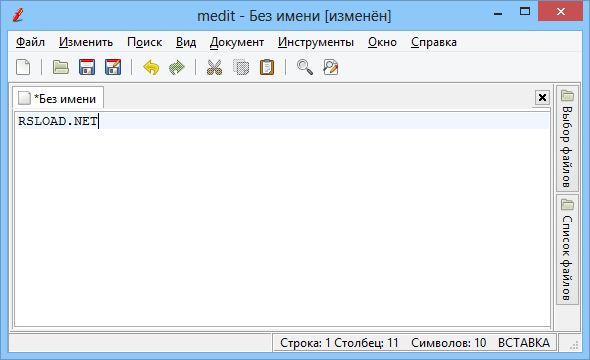Open the Изменить menu
The height and width of the screenshot is (360, 590).
pos(86,42)
